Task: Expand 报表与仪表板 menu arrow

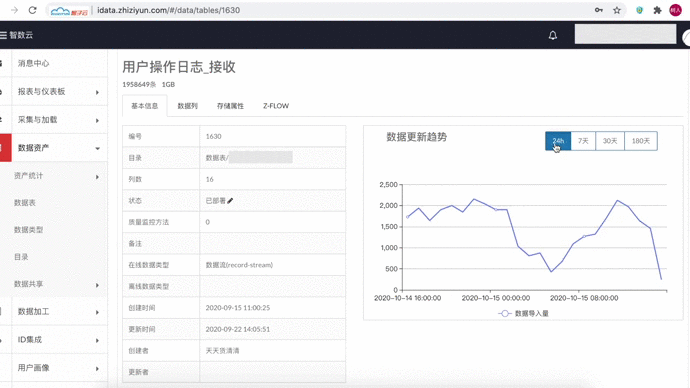Action: pos(97,92)
